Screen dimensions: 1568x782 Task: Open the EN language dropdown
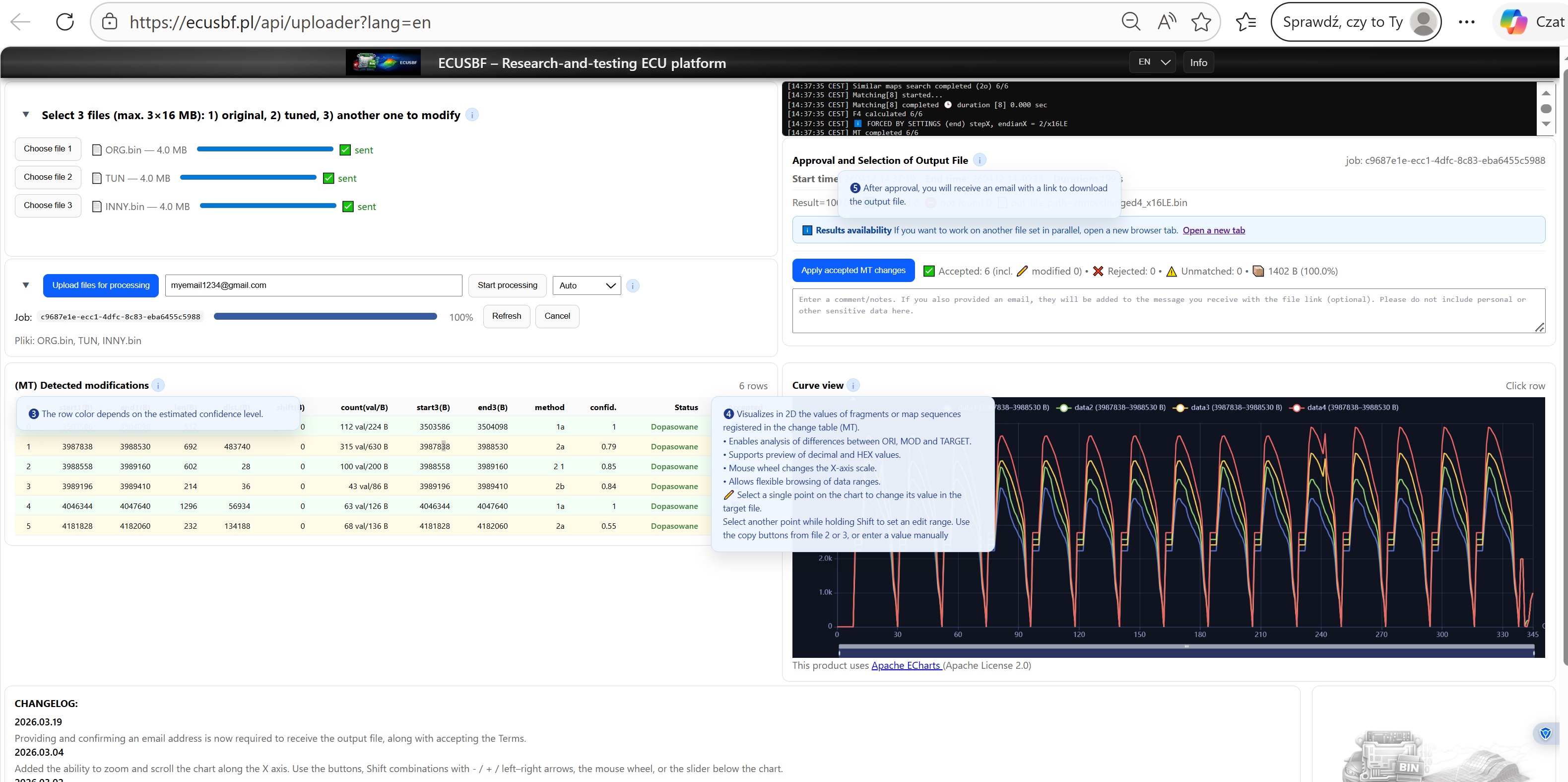[1152, 62]
